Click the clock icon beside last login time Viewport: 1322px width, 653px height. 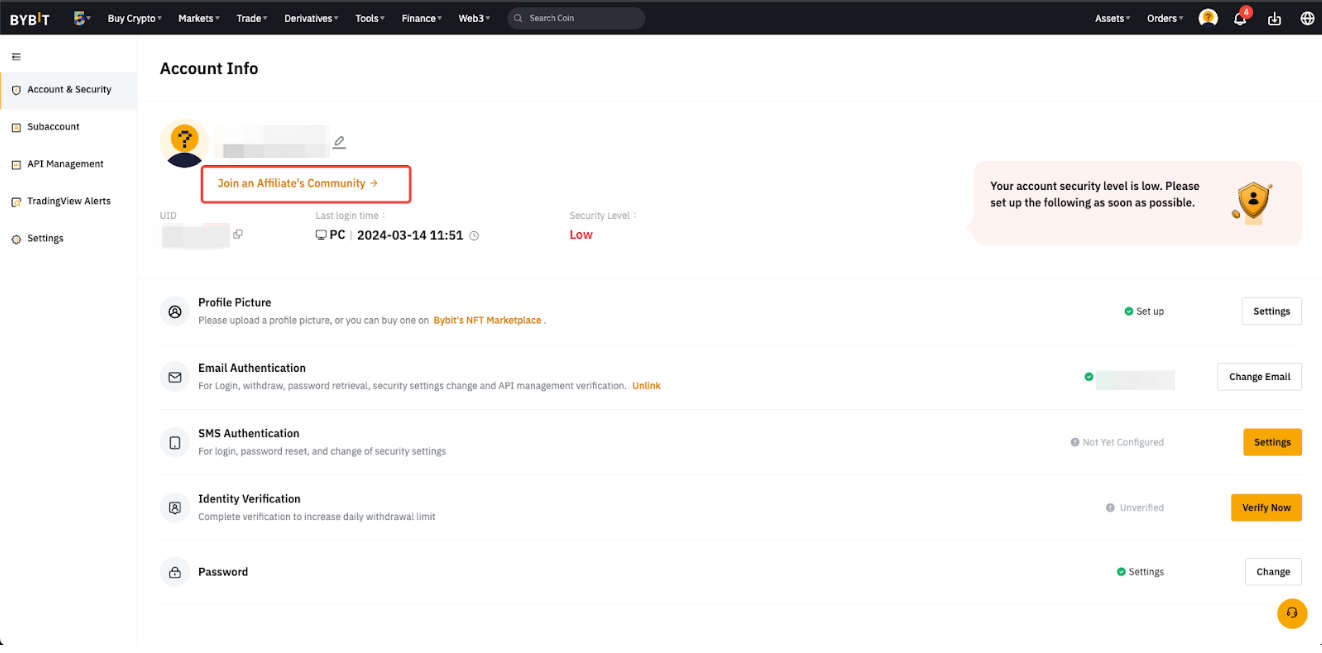(473, 235)
